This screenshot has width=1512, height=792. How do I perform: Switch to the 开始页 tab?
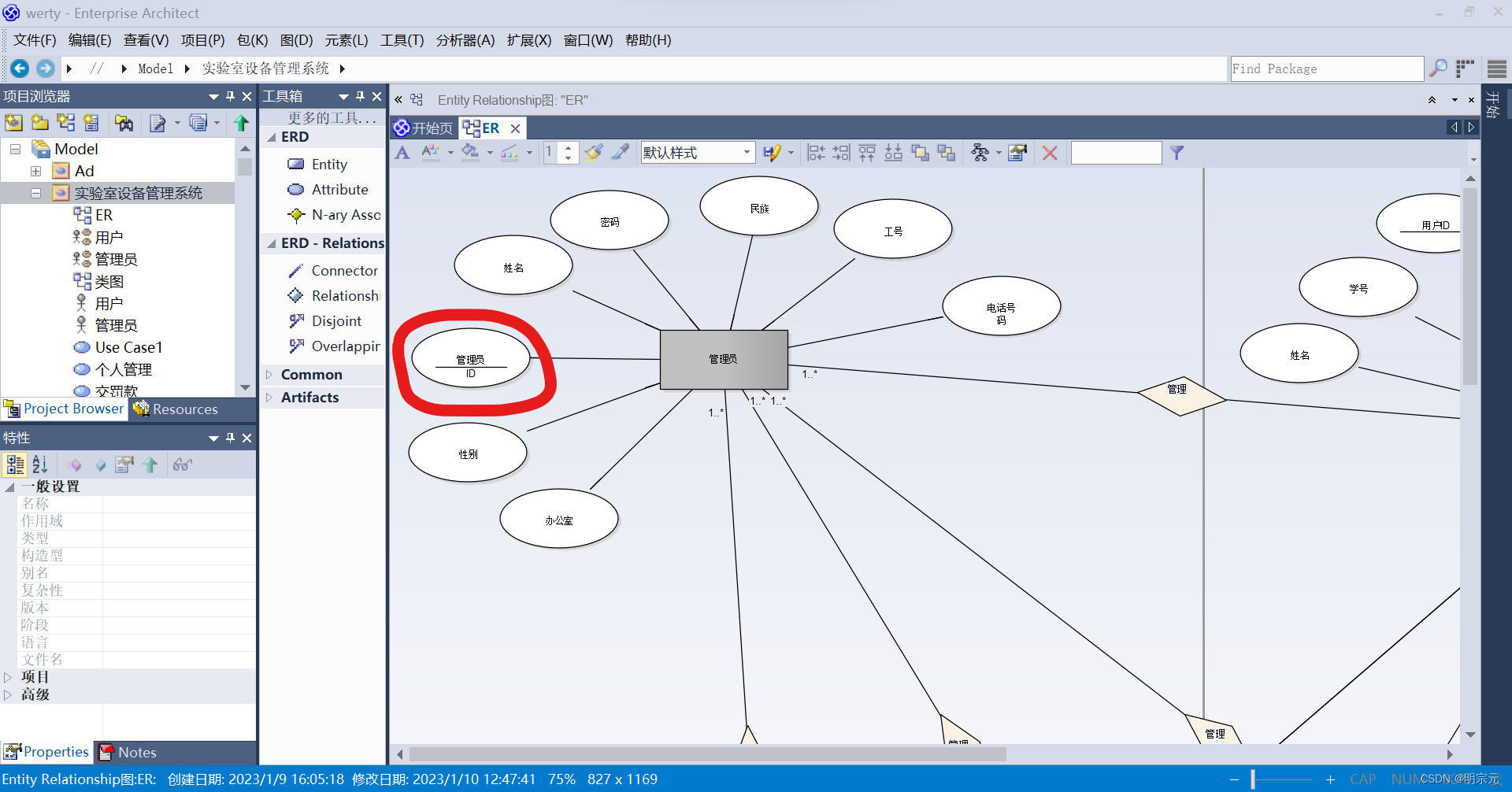pyautogui.click(x=424, y=128)
